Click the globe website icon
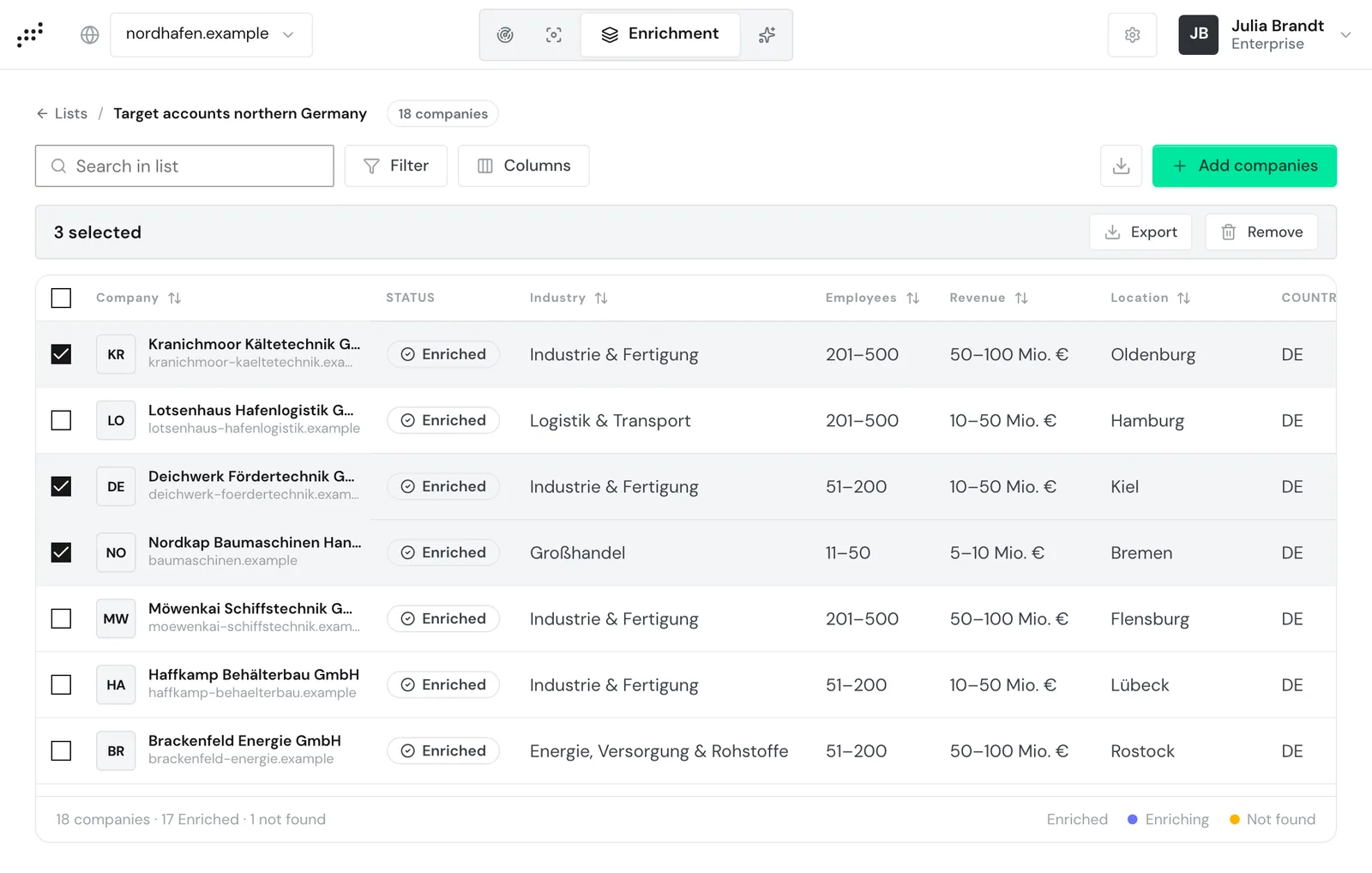This screenshot has width=1372, height=873. coord(90,34)
